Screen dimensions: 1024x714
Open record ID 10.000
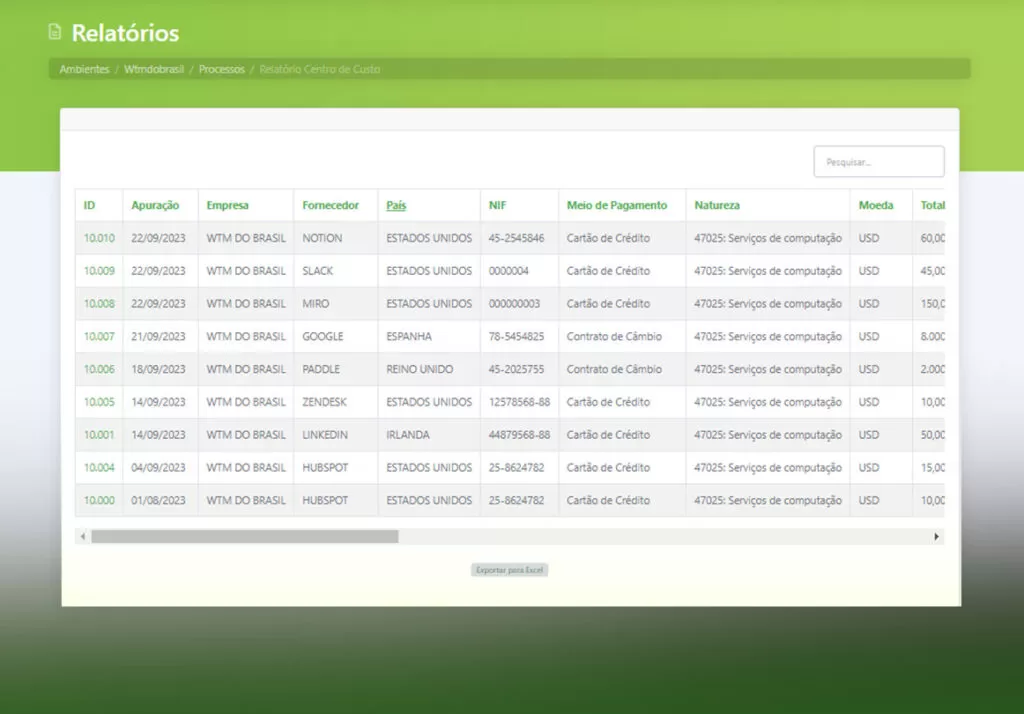coord(99,500)
